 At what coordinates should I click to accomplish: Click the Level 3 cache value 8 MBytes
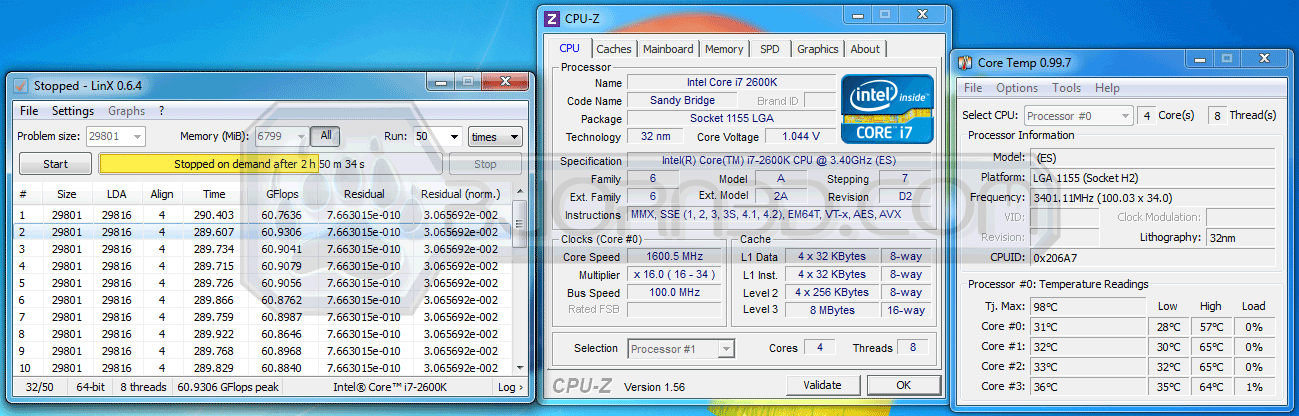[x=832, y=311]
